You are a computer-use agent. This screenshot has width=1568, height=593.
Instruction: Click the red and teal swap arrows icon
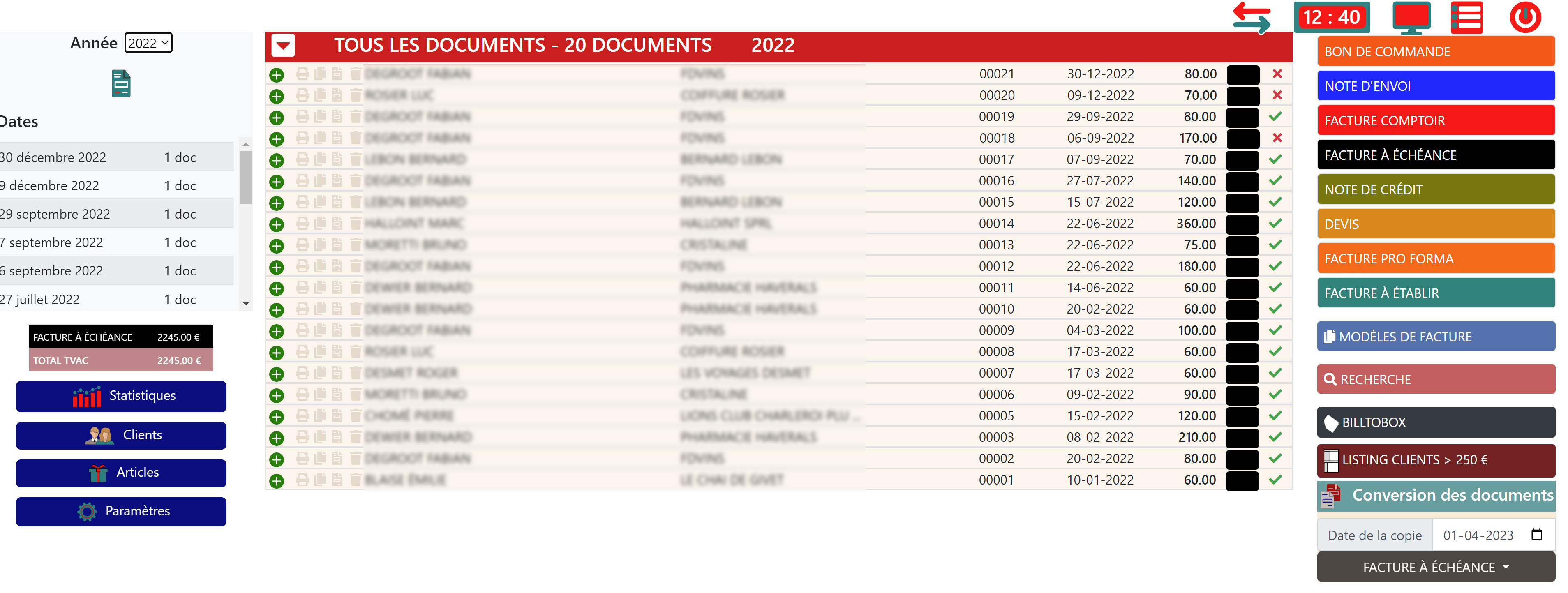click(x=1252, y=18)
